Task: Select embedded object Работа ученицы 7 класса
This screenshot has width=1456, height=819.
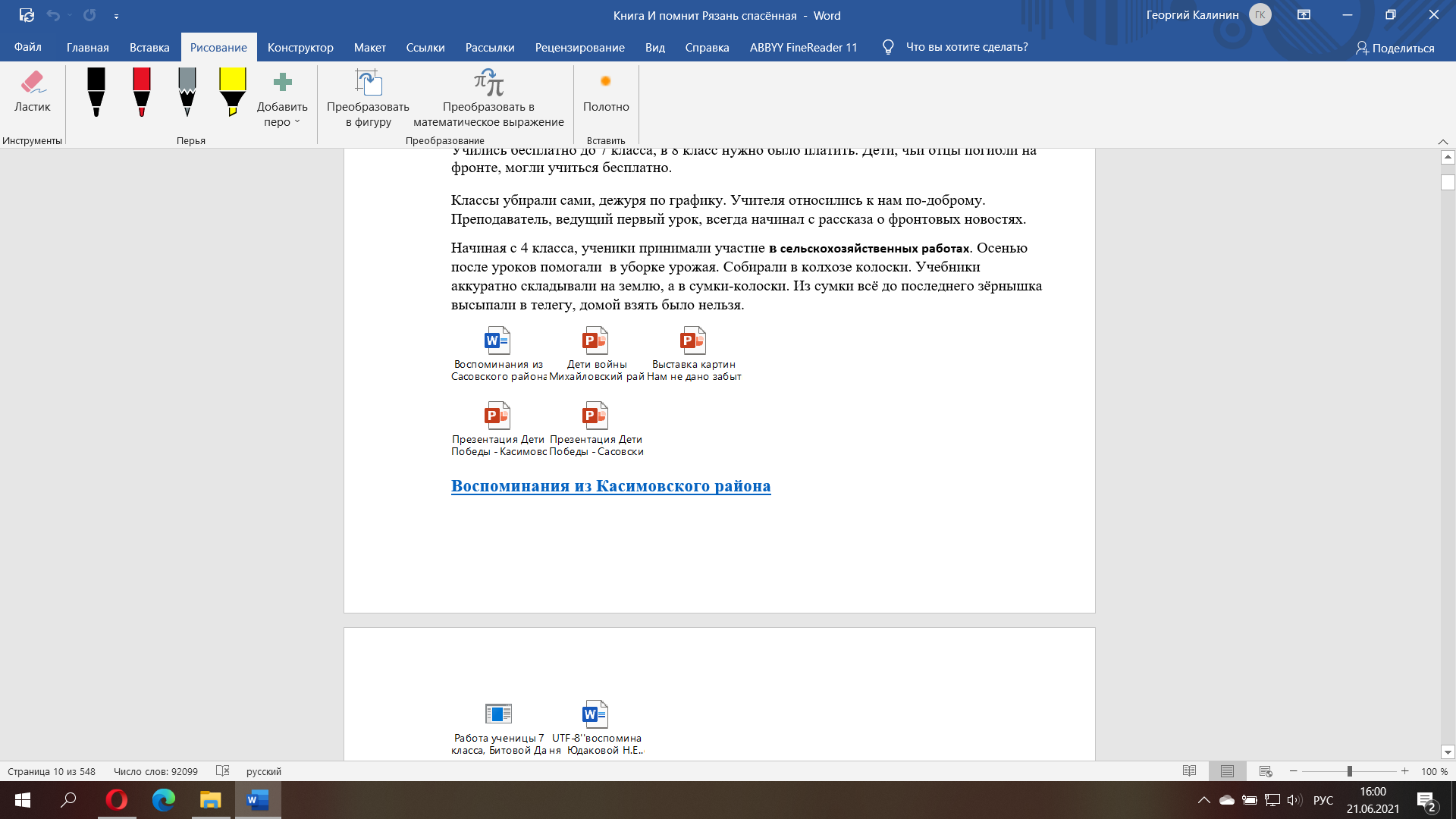Action: pyautogui.click(x=498, y=728)
